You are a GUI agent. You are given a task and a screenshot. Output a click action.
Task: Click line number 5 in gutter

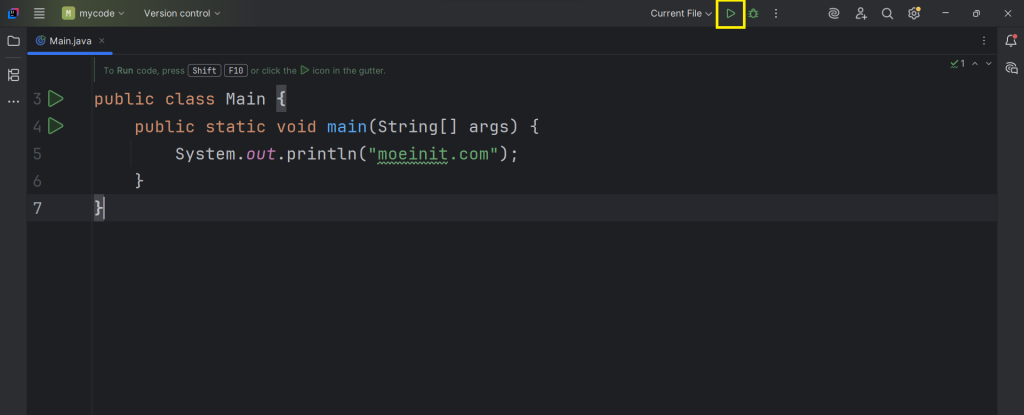tap(37, 154)
